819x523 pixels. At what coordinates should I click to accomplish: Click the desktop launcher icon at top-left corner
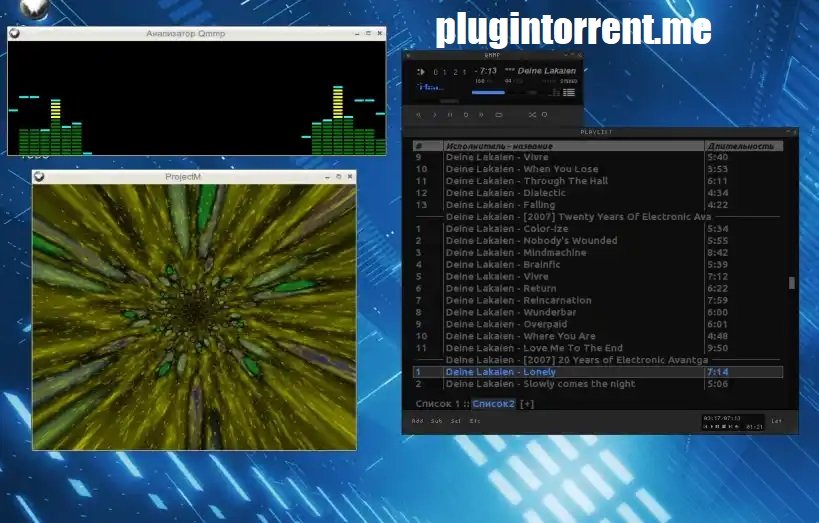(x=34, y=8)
